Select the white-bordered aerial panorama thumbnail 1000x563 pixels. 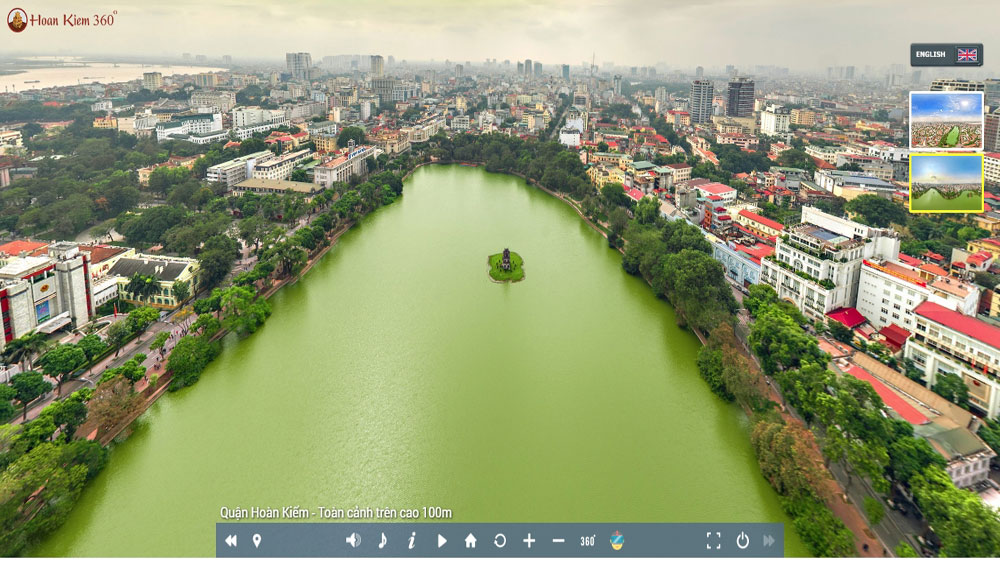click(946, 120)
